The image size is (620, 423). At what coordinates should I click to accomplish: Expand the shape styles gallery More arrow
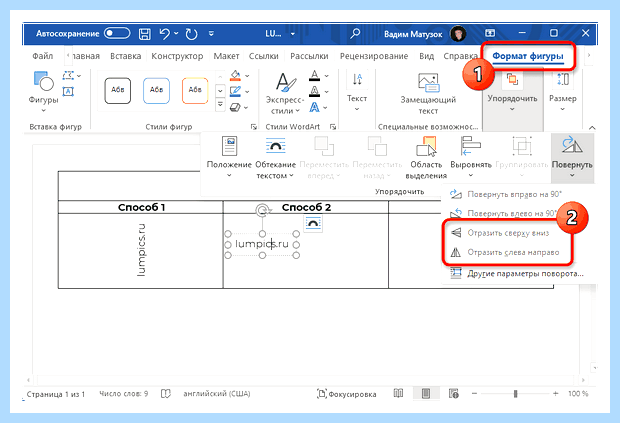[220, 105]
